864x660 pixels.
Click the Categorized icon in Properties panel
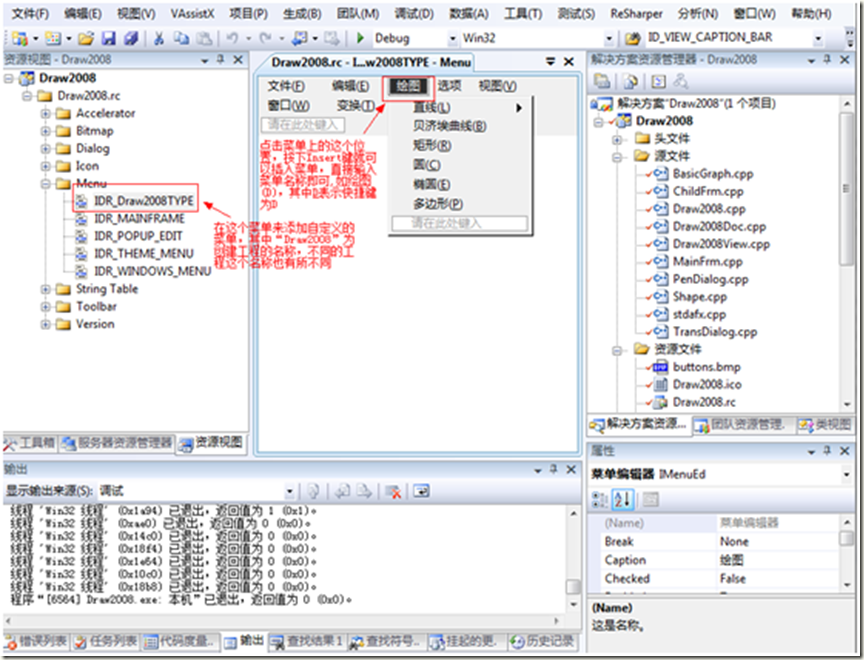point(600,500)
